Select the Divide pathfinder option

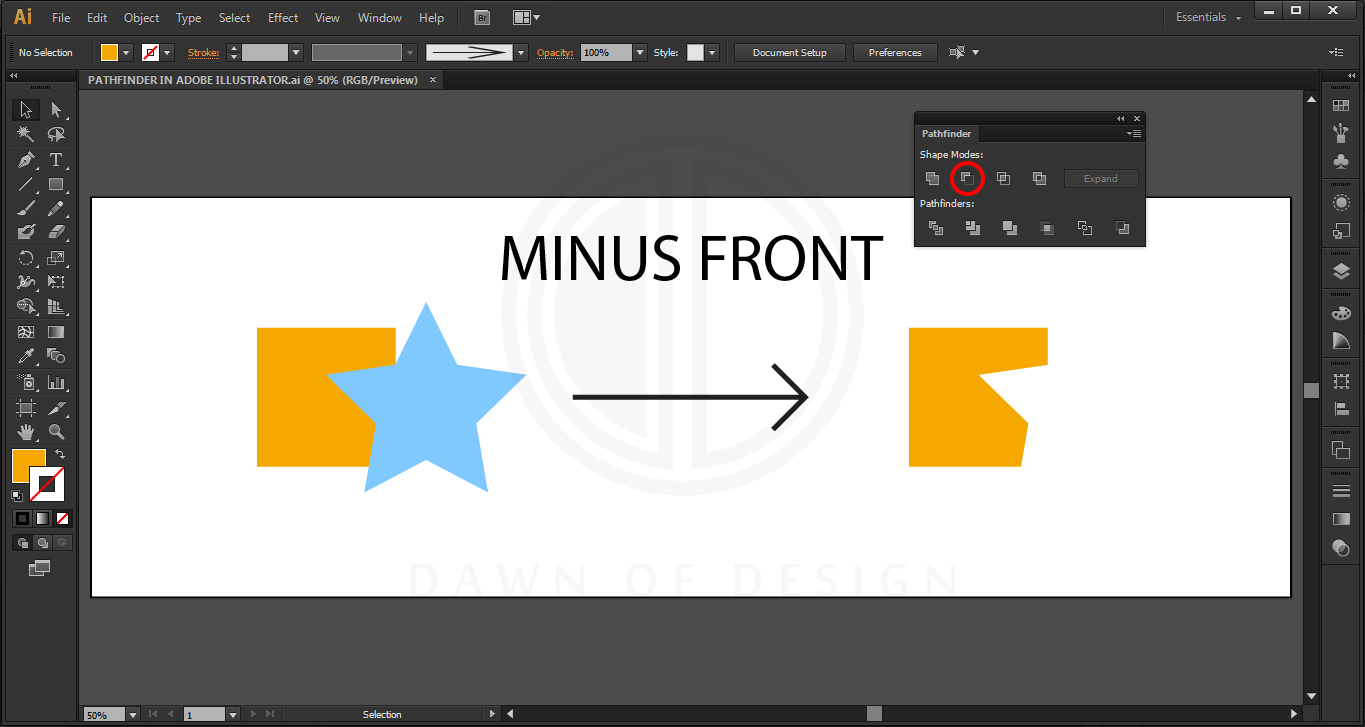pos(936,228)
